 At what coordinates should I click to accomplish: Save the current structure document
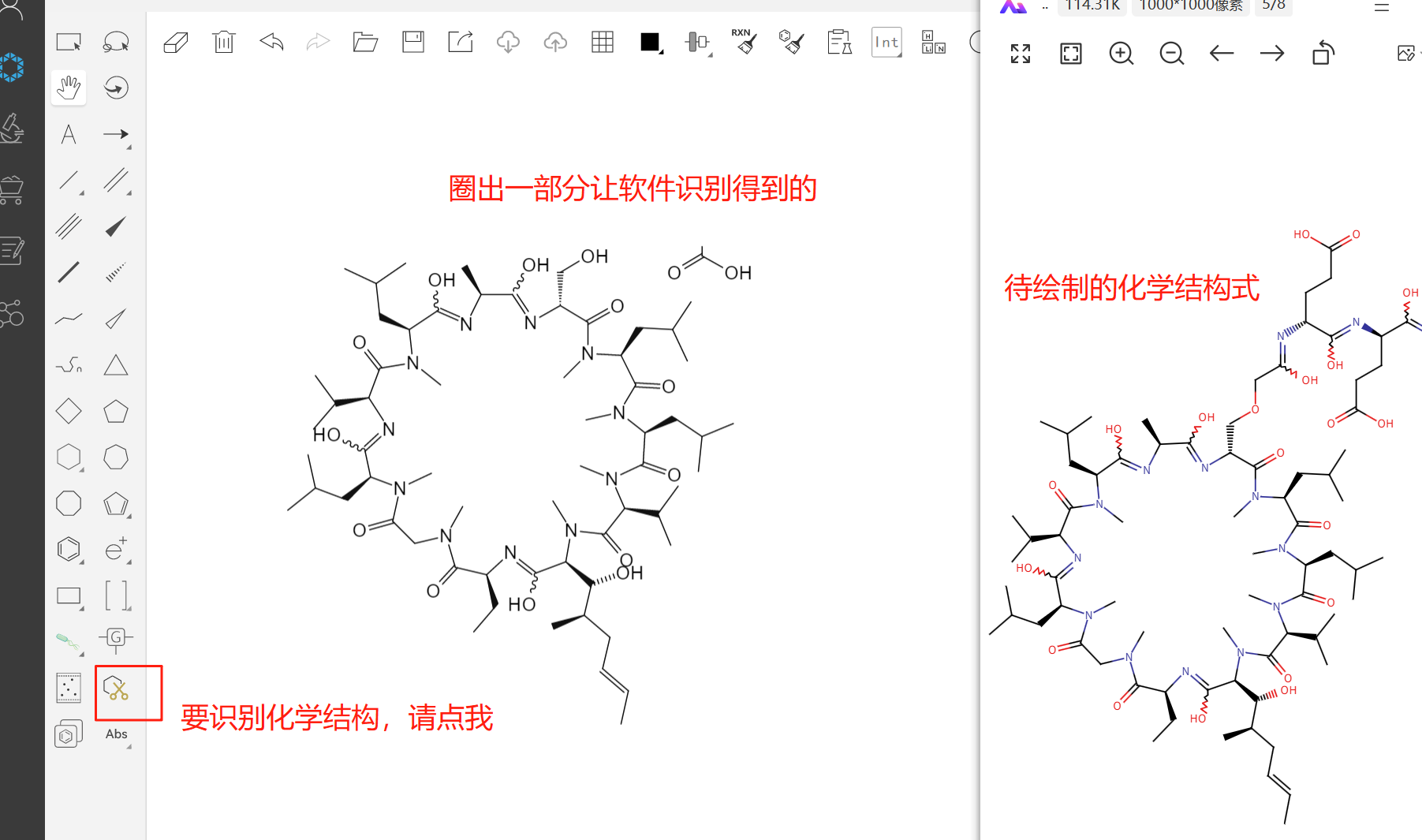(412, 42)
